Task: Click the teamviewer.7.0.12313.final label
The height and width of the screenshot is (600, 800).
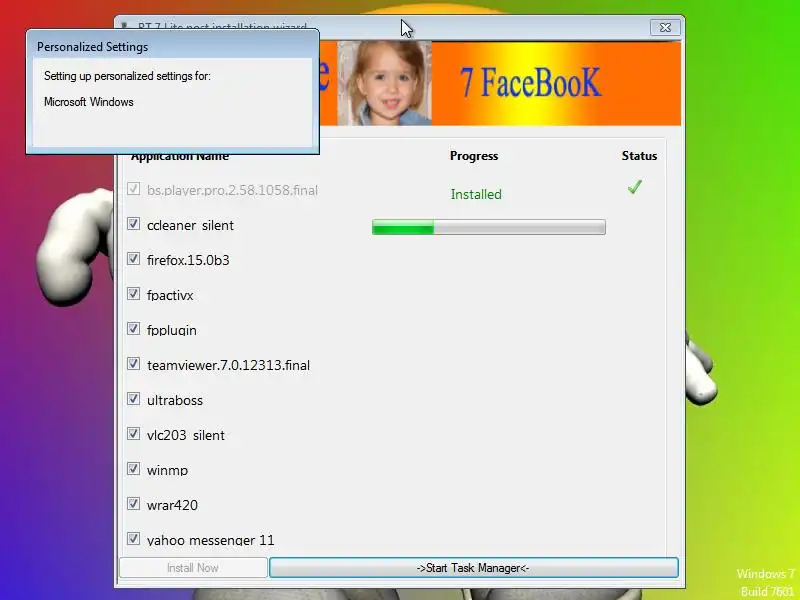Action: 228,365
